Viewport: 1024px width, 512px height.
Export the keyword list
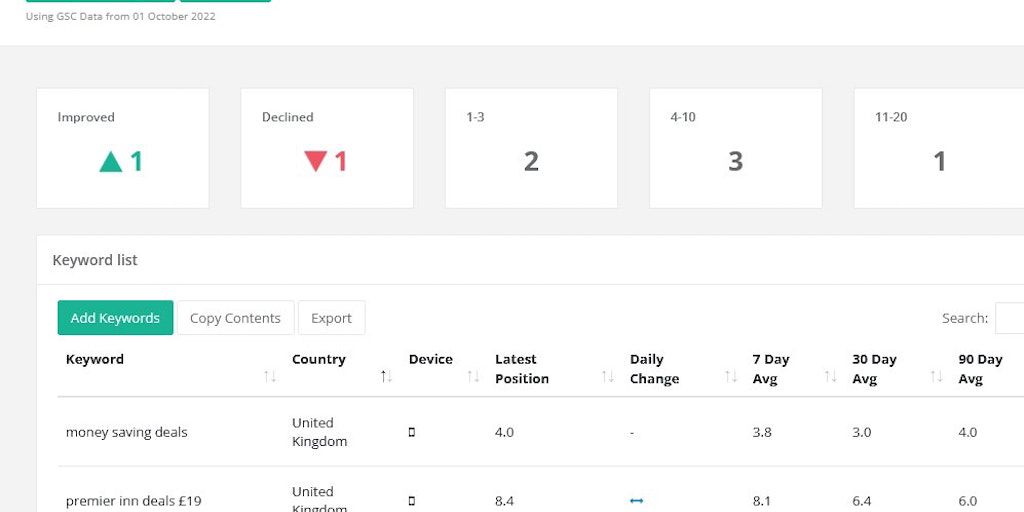click(x=331, y=318)
